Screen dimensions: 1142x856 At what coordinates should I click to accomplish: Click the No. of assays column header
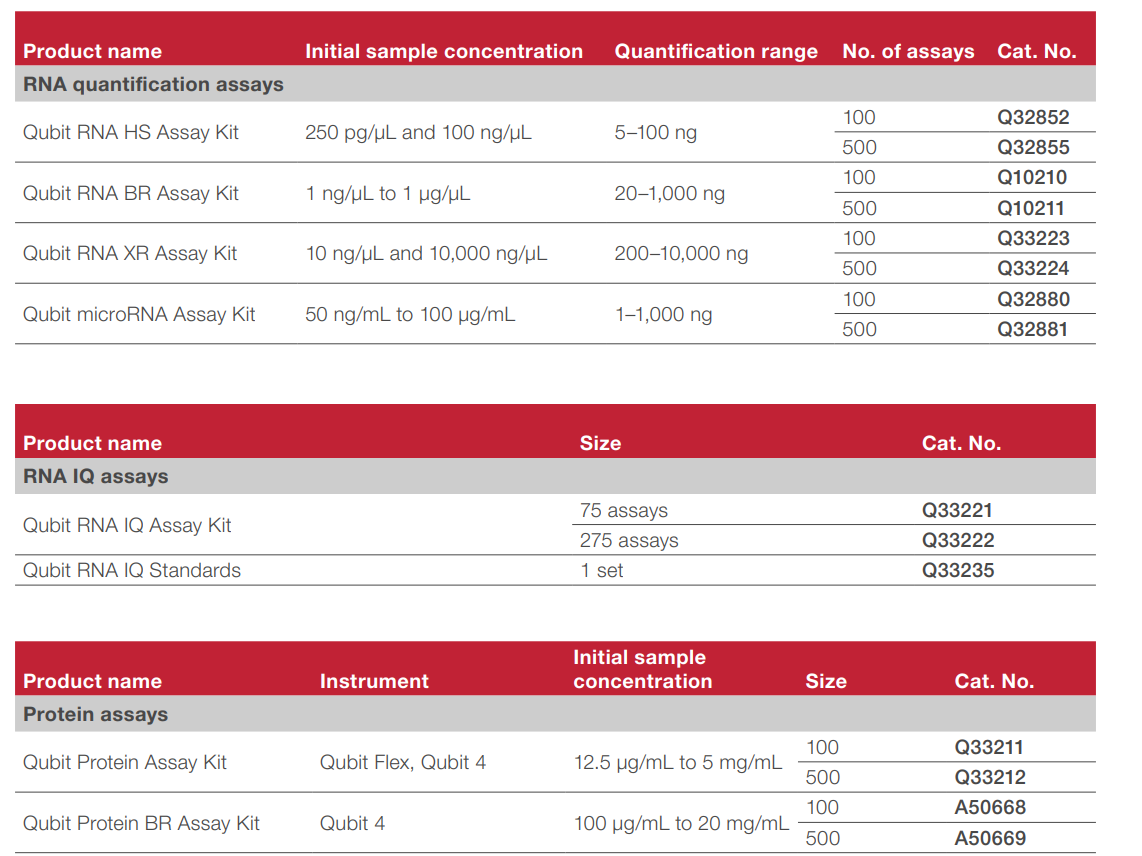click(908, 52)
